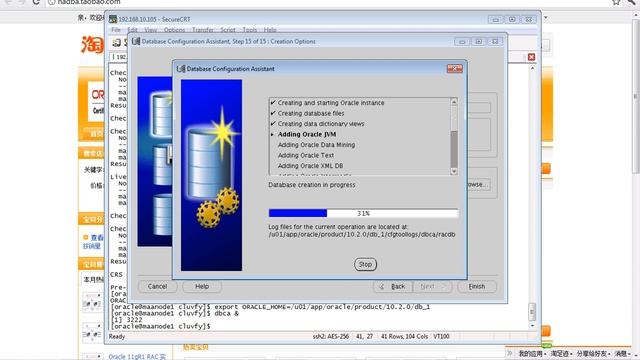The width and height of the screenshot is (640, 360).
Task: Click the Creation Options window title bar text
Action: pyautogui.click(x=229, y=41)
